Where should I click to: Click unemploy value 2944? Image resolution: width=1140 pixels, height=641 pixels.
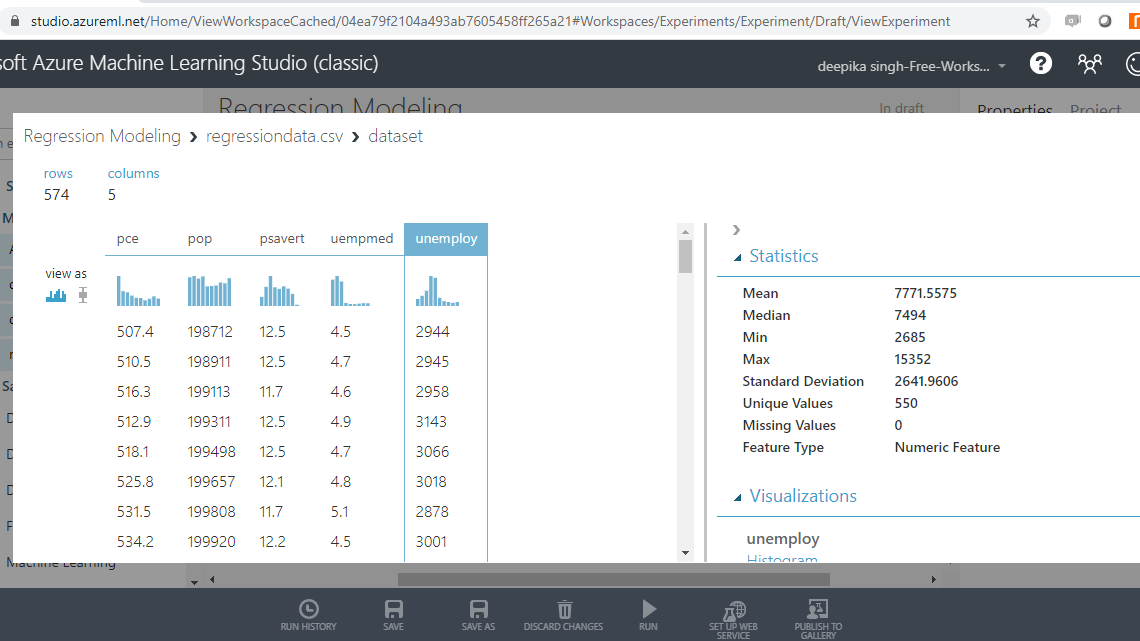[433, 331]
